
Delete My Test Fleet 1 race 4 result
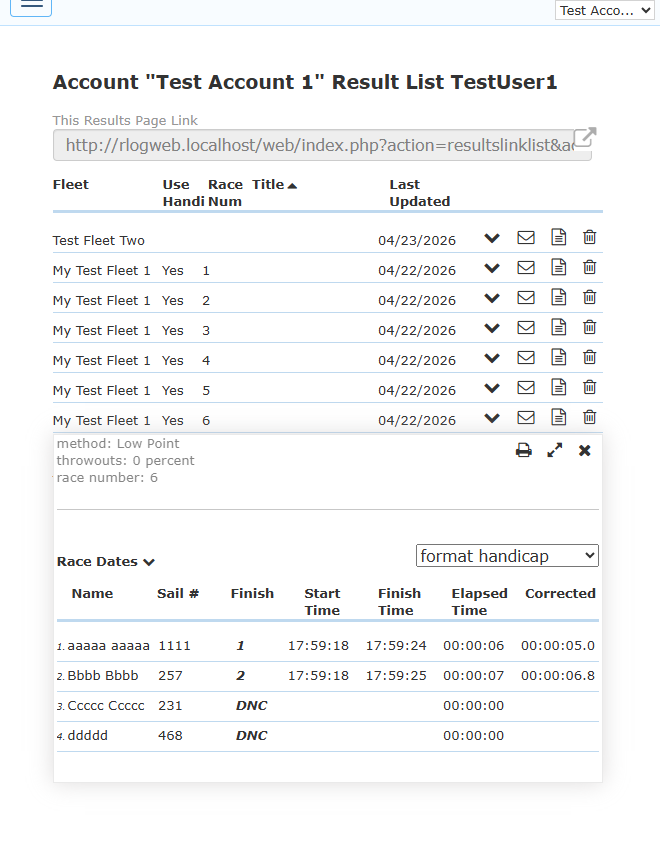coord(590,358)
